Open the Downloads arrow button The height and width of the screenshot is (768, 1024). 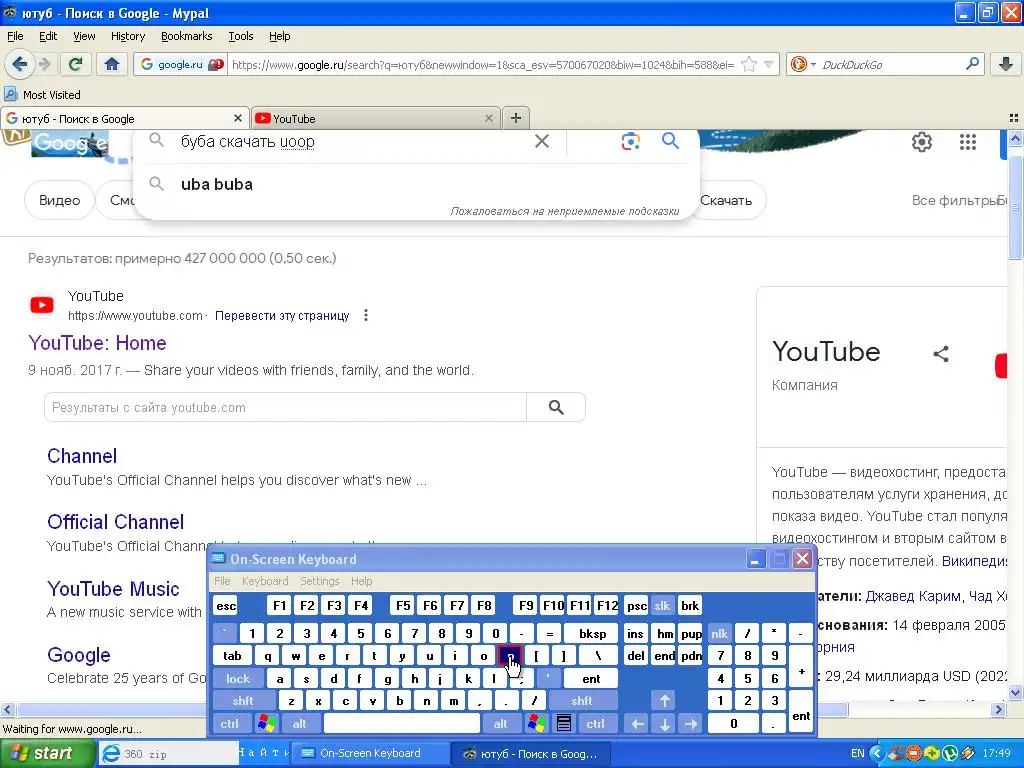click(x=1006, y=64)
